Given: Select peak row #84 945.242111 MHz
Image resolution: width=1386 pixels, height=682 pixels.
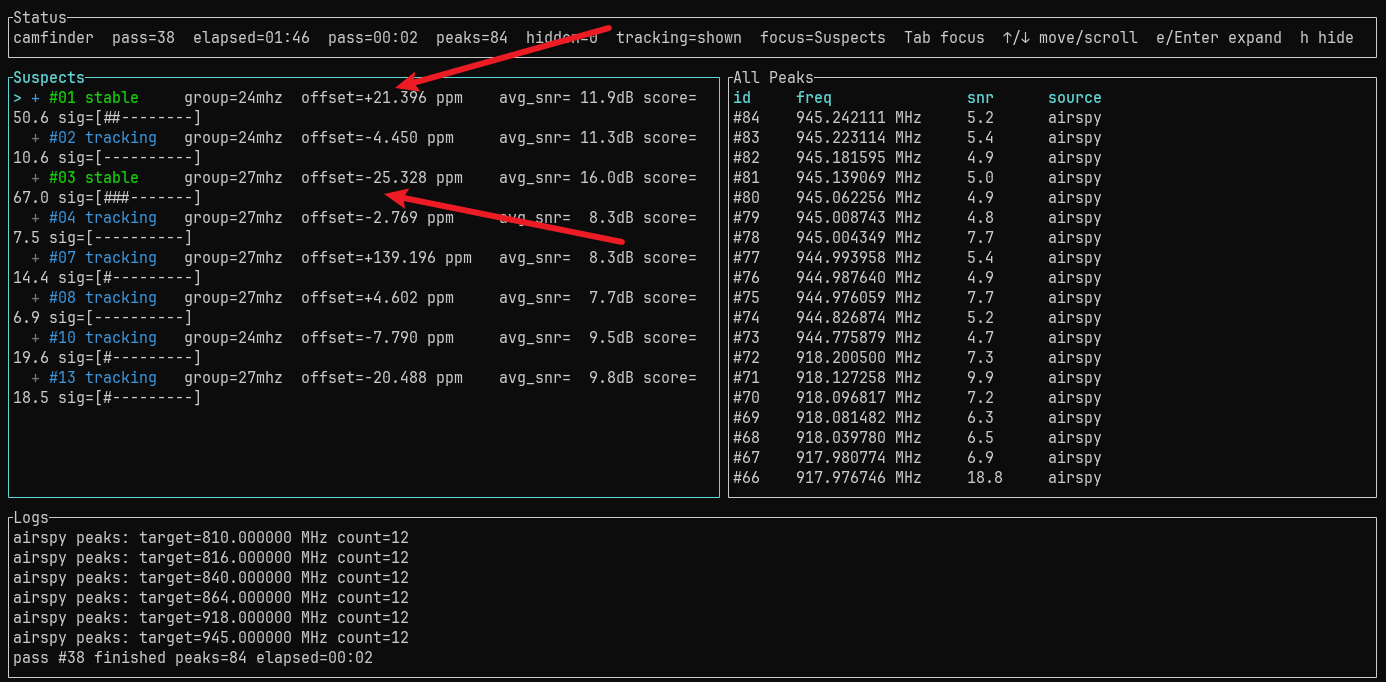Looking at the screenshot, I should click(917, 118).
